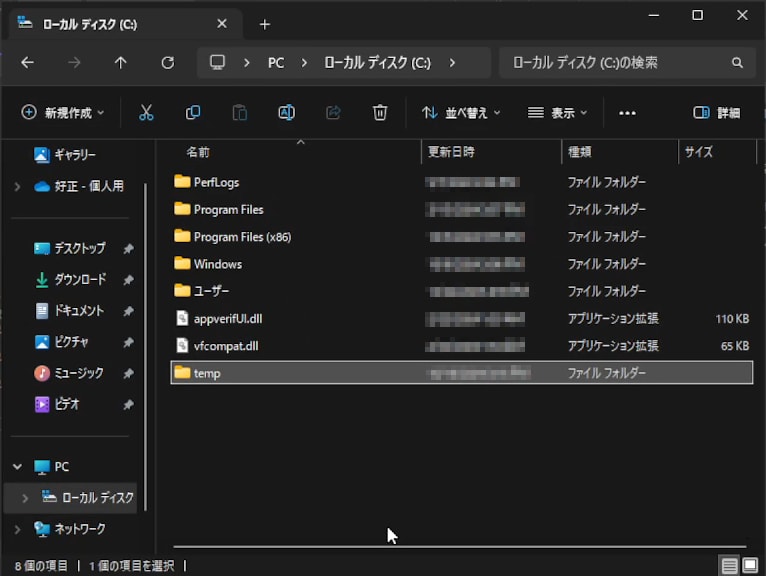Click the search magnifier icon
This screenshot has height=576, width=766.
click(x=737, y=63)
